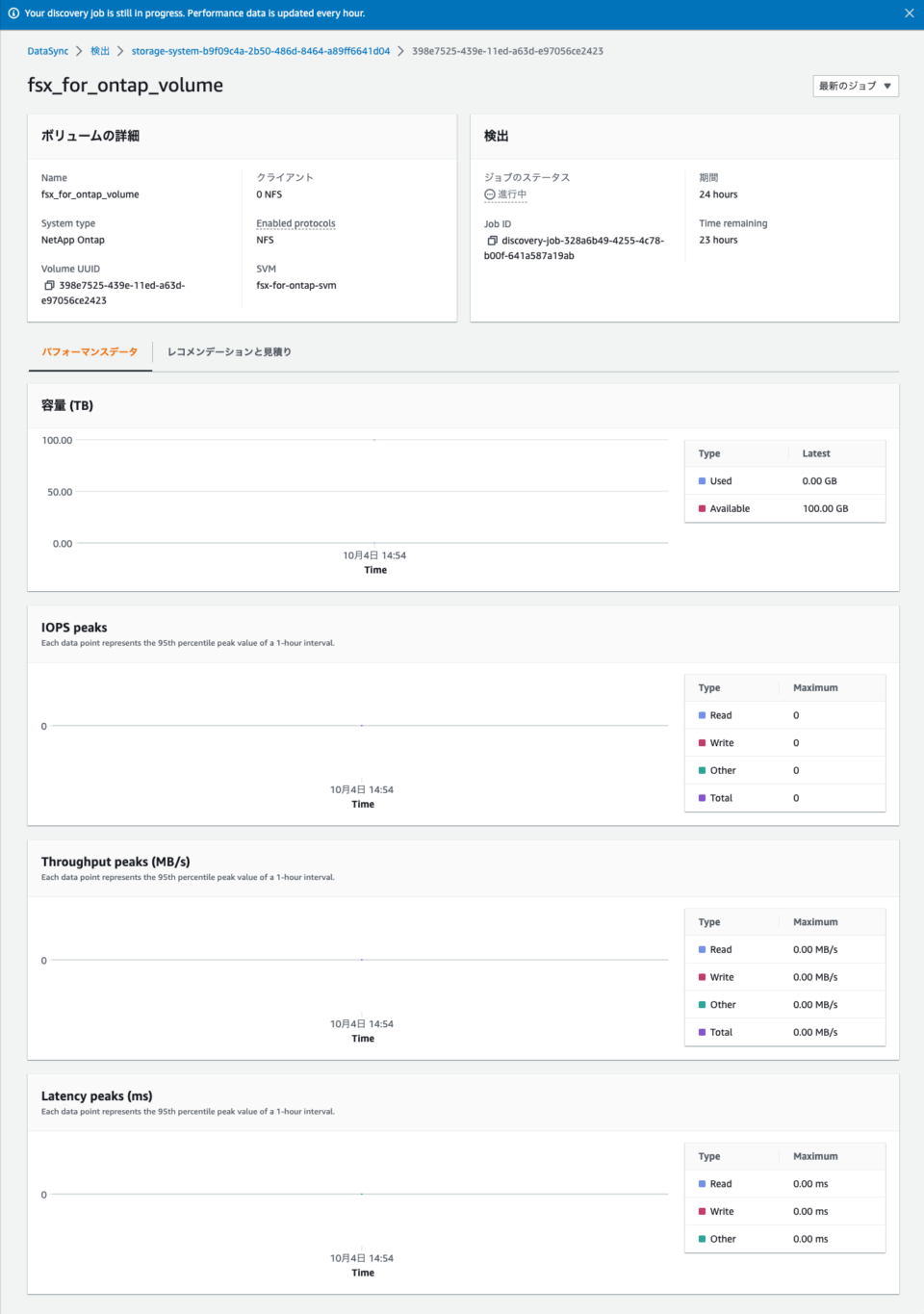924x1314 pixels.
Task: Switch to the レコメンデーションと見積り tab
Action: [x=230, y=351]
